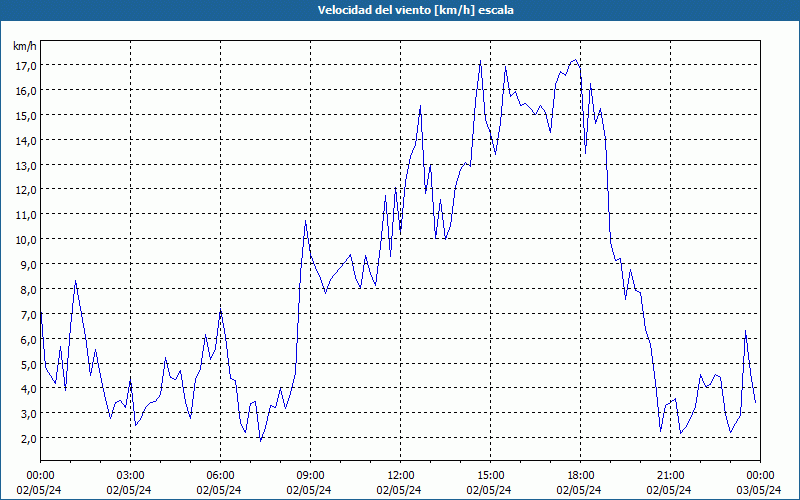Click the '12:00' time label
Viewport: 800px width, 500px height.
tap(401, 476)
